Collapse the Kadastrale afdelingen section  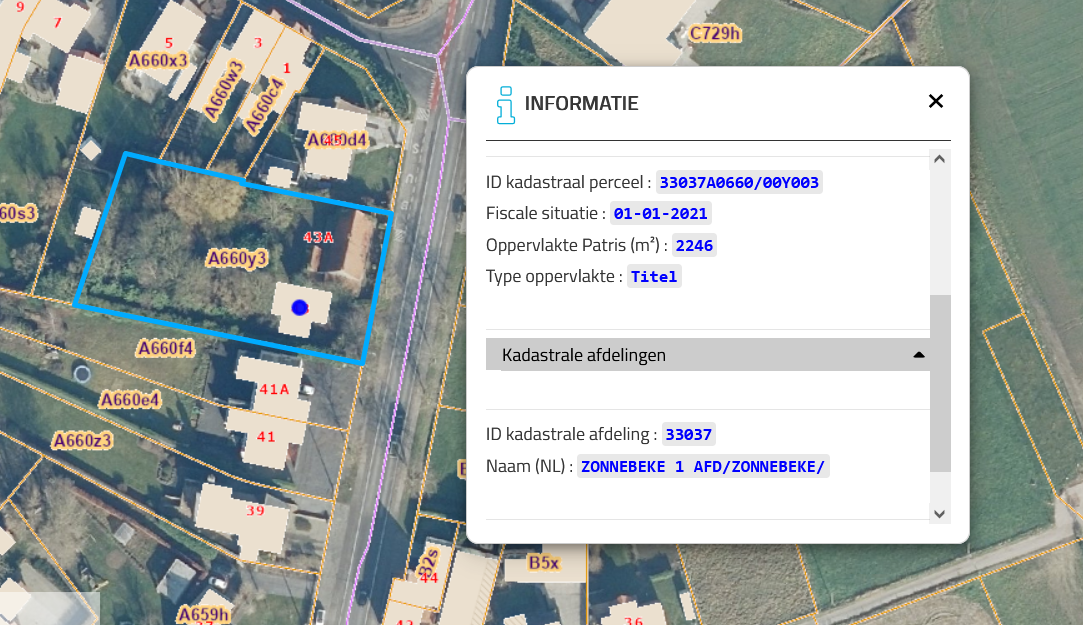pos(584,355)
